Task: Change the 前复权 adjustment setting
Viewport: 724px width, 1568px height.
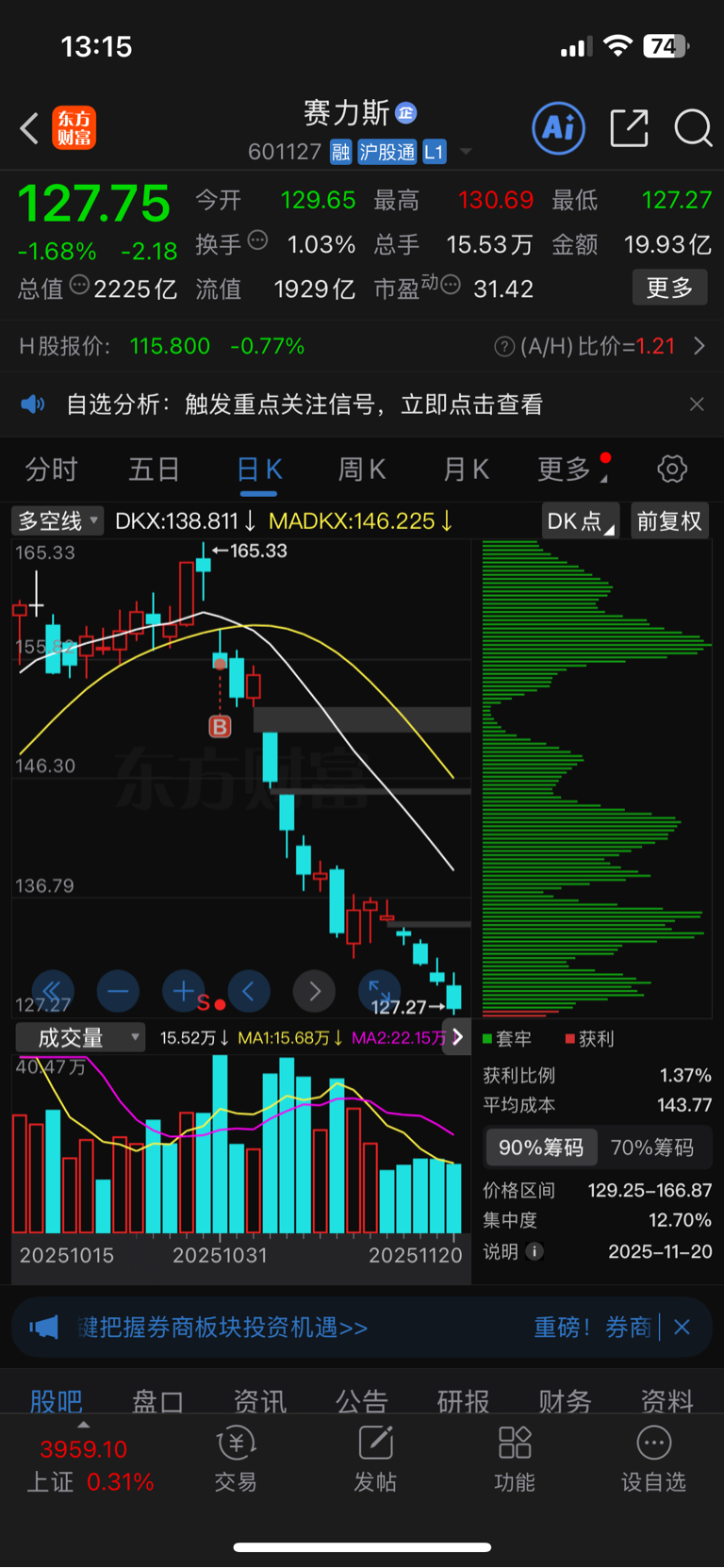Action: click(669, 520)
